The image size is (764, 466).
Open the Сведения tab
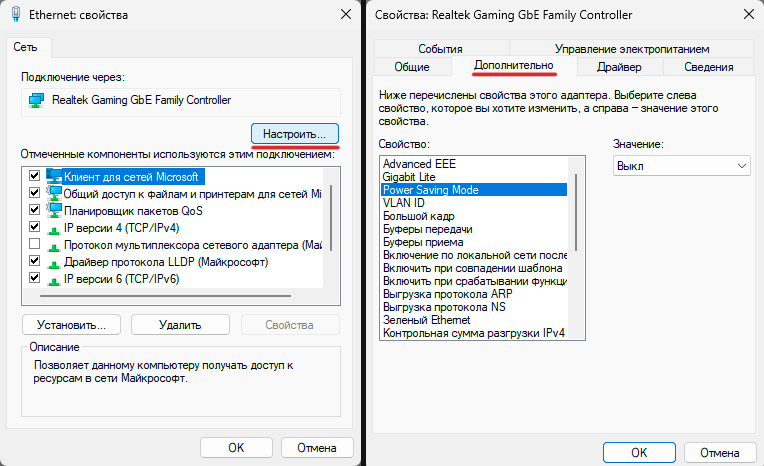708,67
